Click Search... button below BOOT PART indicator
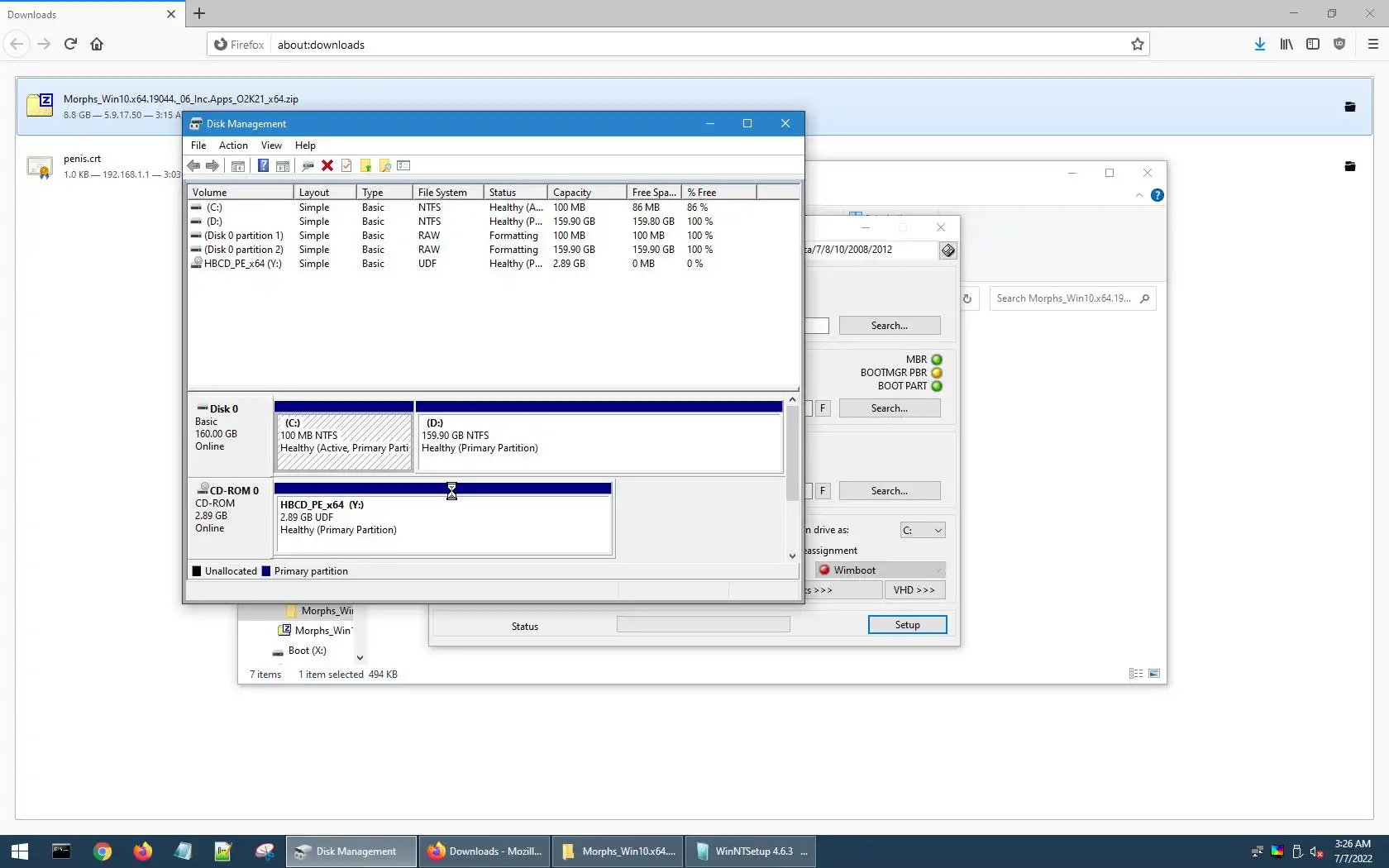 [x=890, y=408]
